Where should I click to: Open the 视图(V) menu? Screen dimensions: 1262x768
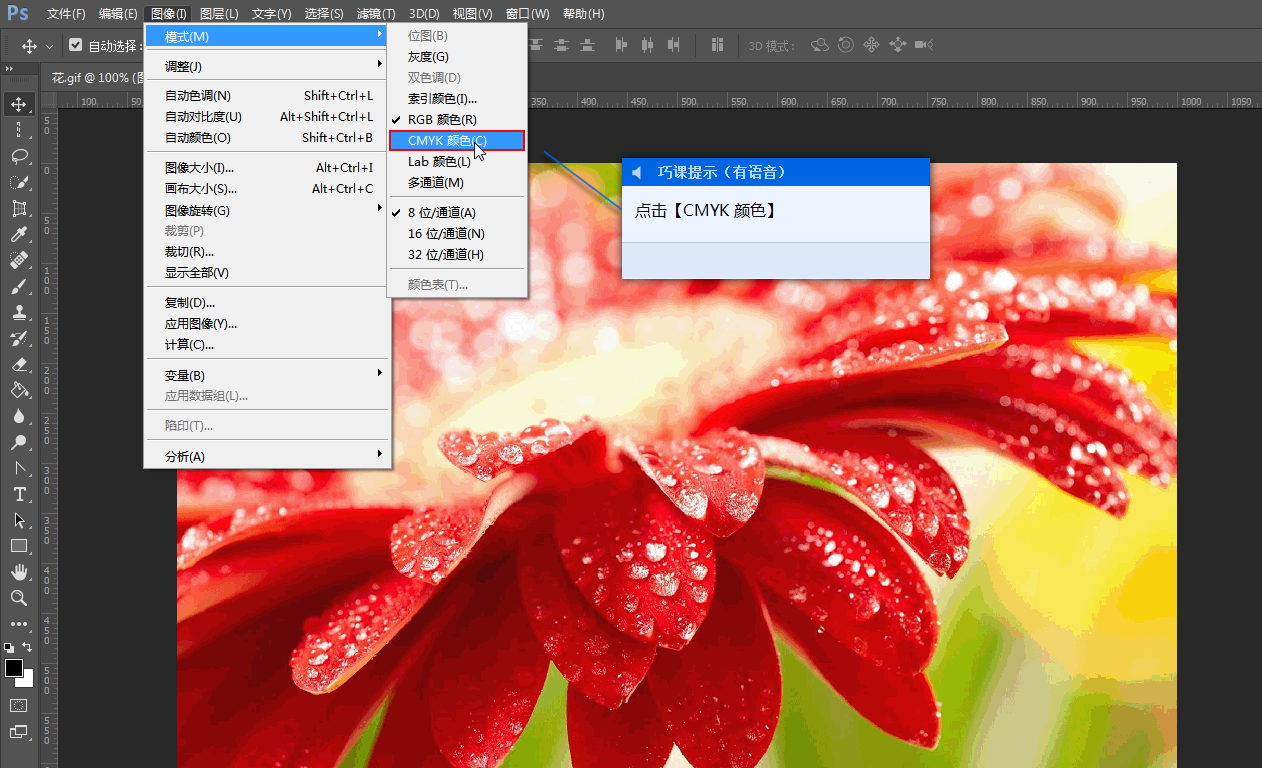click(x=472, y=14)
